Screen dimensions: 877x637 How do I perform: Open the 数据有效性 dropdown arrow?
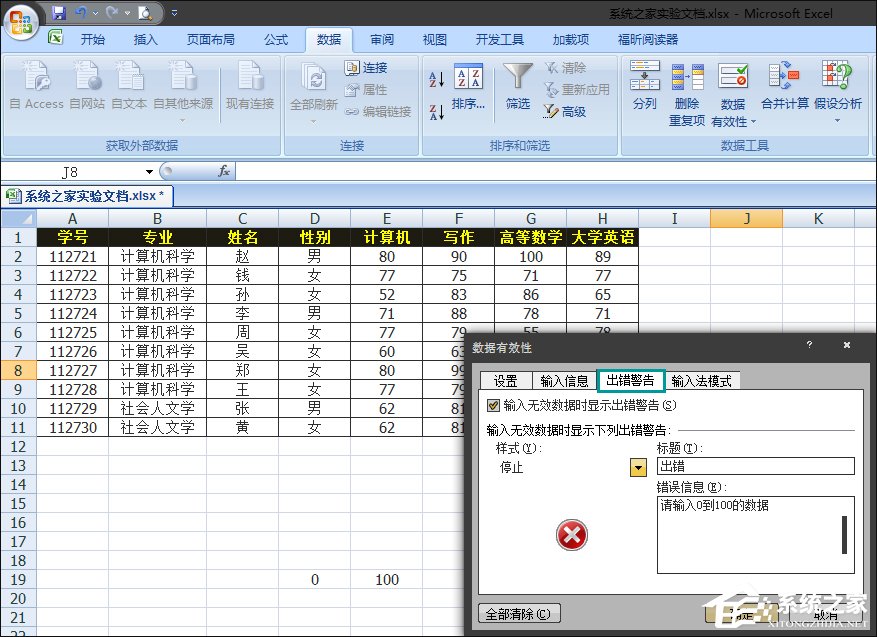752,121
